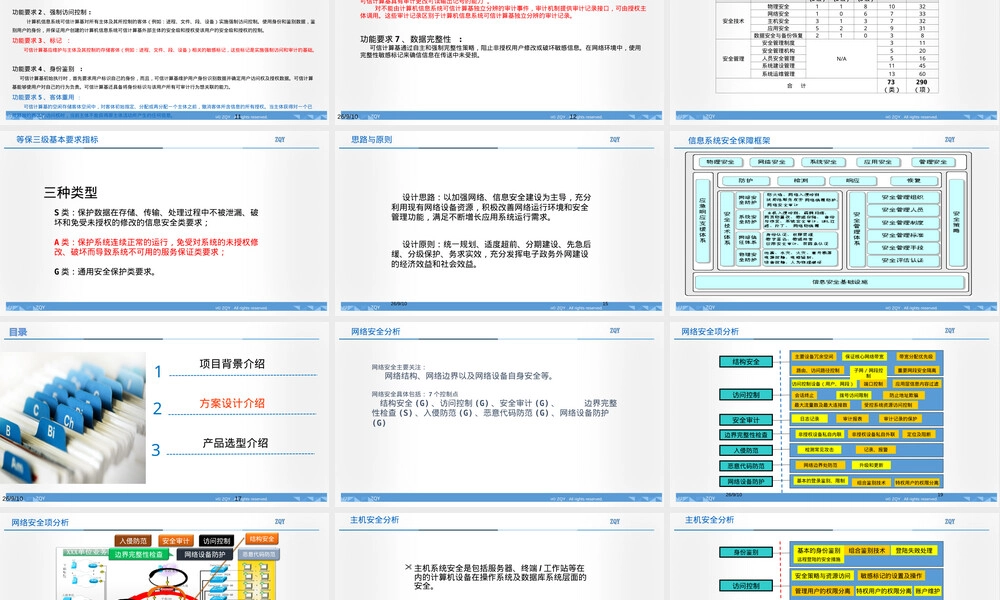The height and width of the screenshot is (600, 1000).
Task: Click 方案设计介绍 in the 目录 slide
Action: pyautogui.click(x=232, y=403)
